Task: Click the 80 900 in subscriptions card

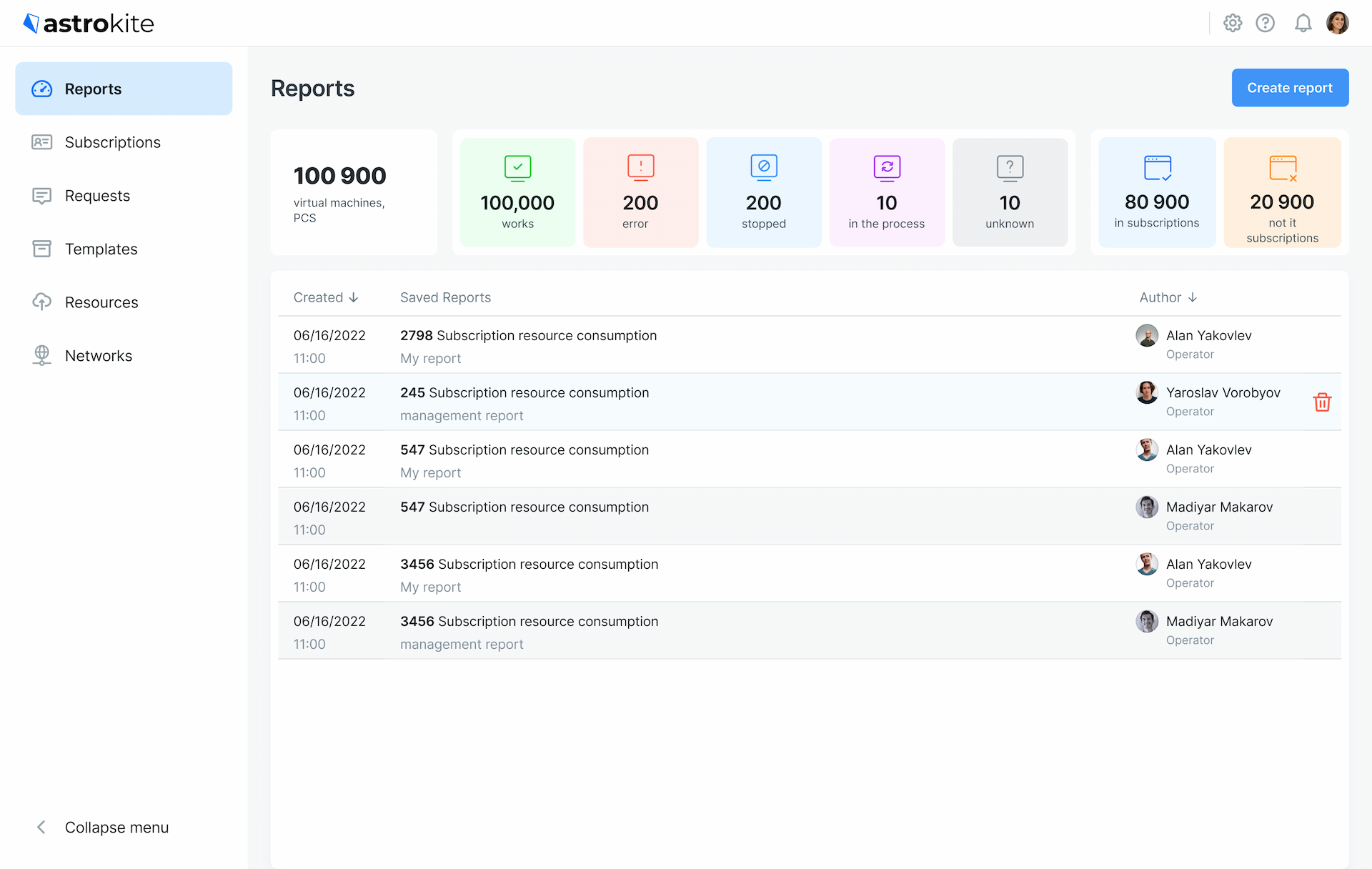Action: pos(1157,192)
